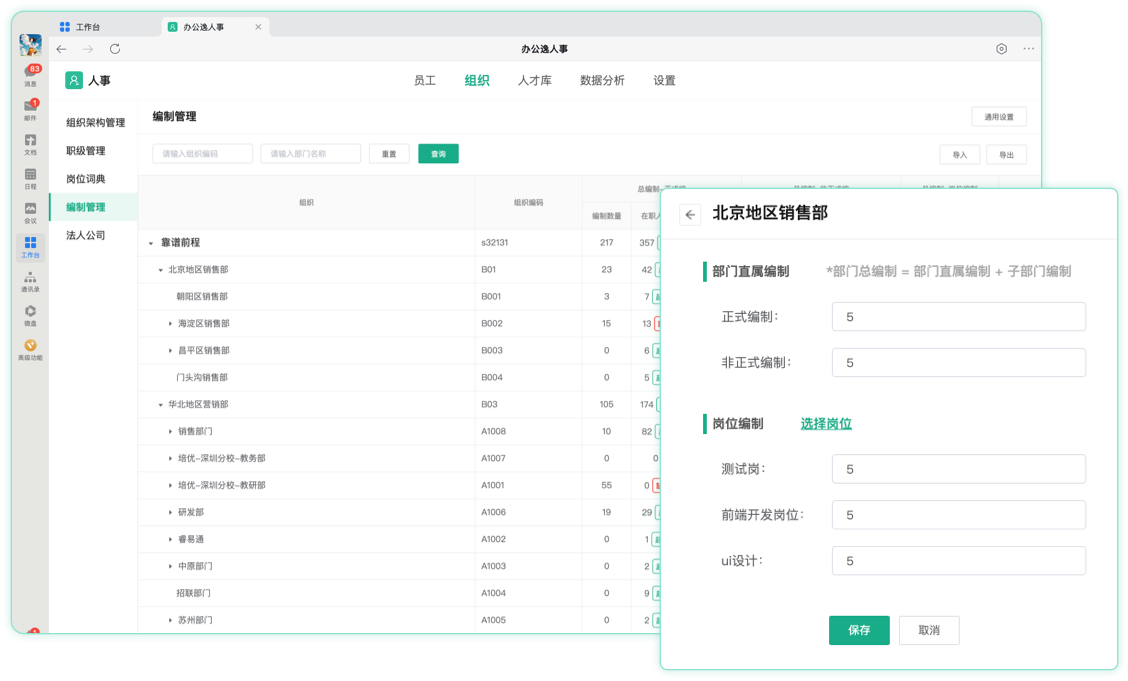
Task: Go to 法人公司 in left nav
Action: (x=86, y=234)
